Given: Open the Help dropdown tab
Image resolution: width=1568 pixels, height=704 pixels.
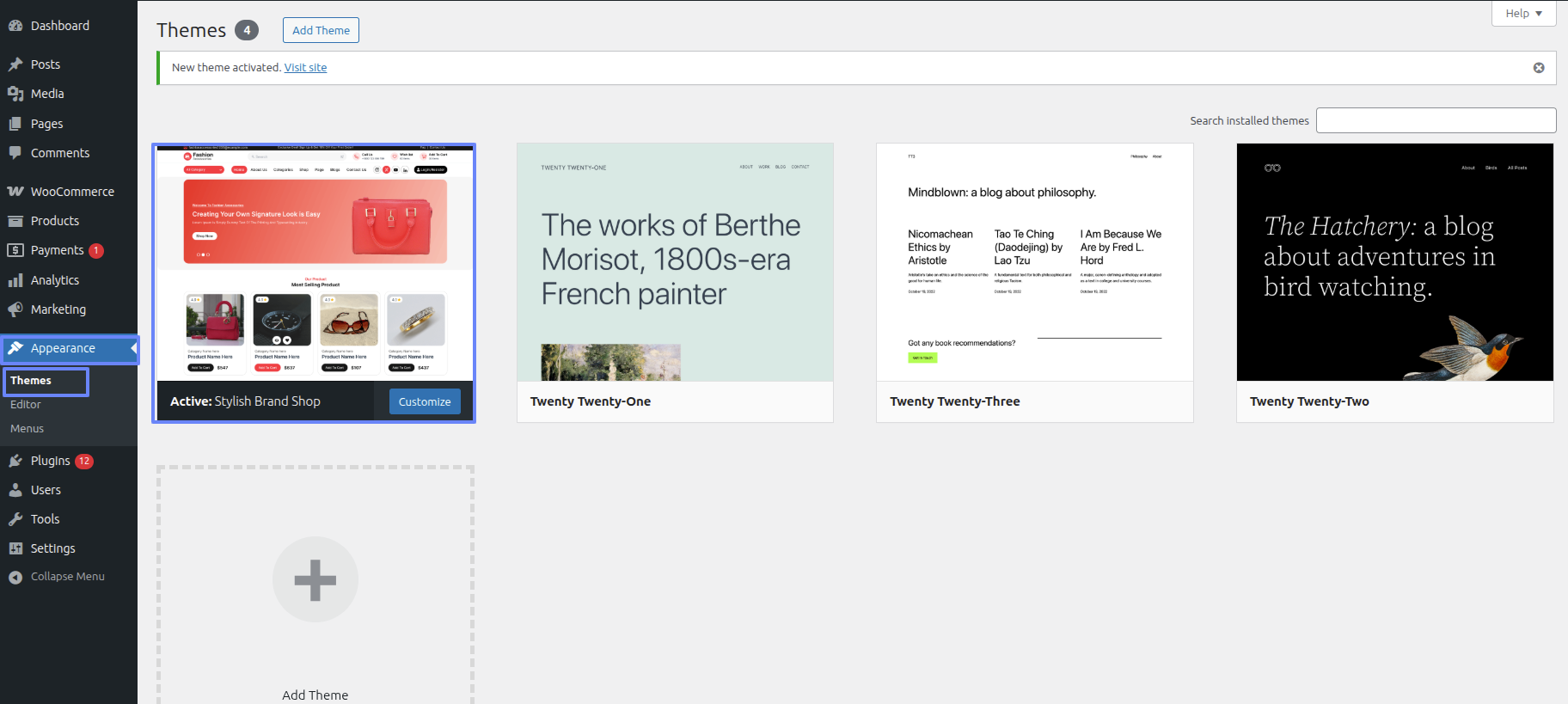Looking at the screenshot, I should 1523,13.
